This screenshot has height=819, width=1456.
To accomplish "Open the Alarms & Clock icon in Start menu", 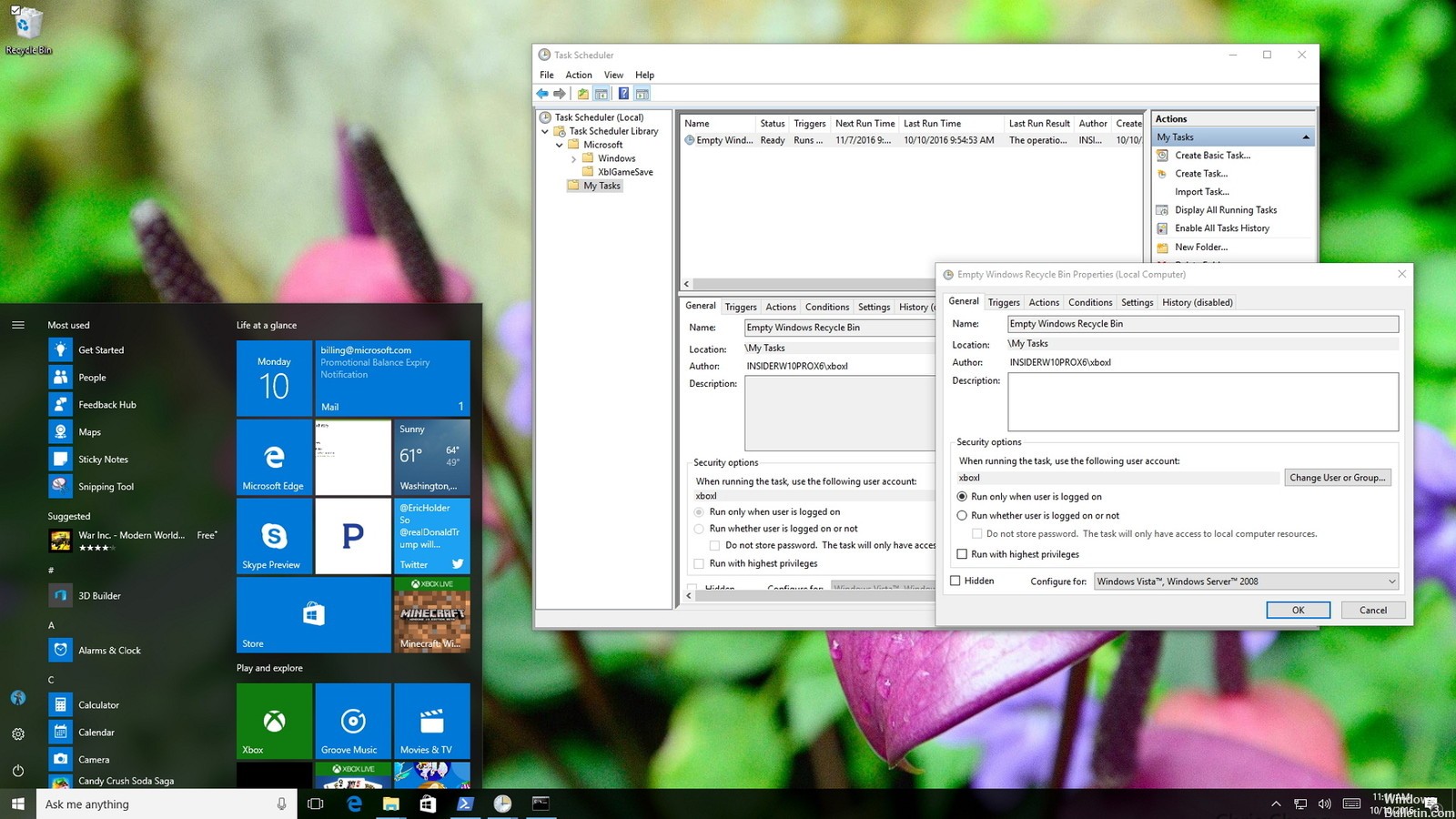I will click(60, 651).
